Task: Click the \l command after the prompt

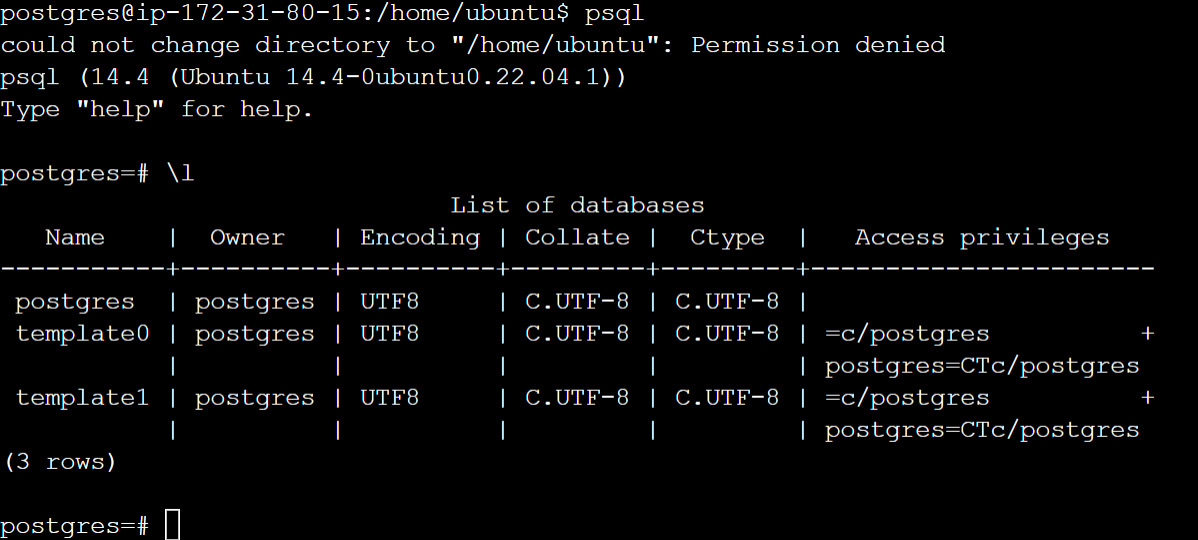Action: coord(180,173)
